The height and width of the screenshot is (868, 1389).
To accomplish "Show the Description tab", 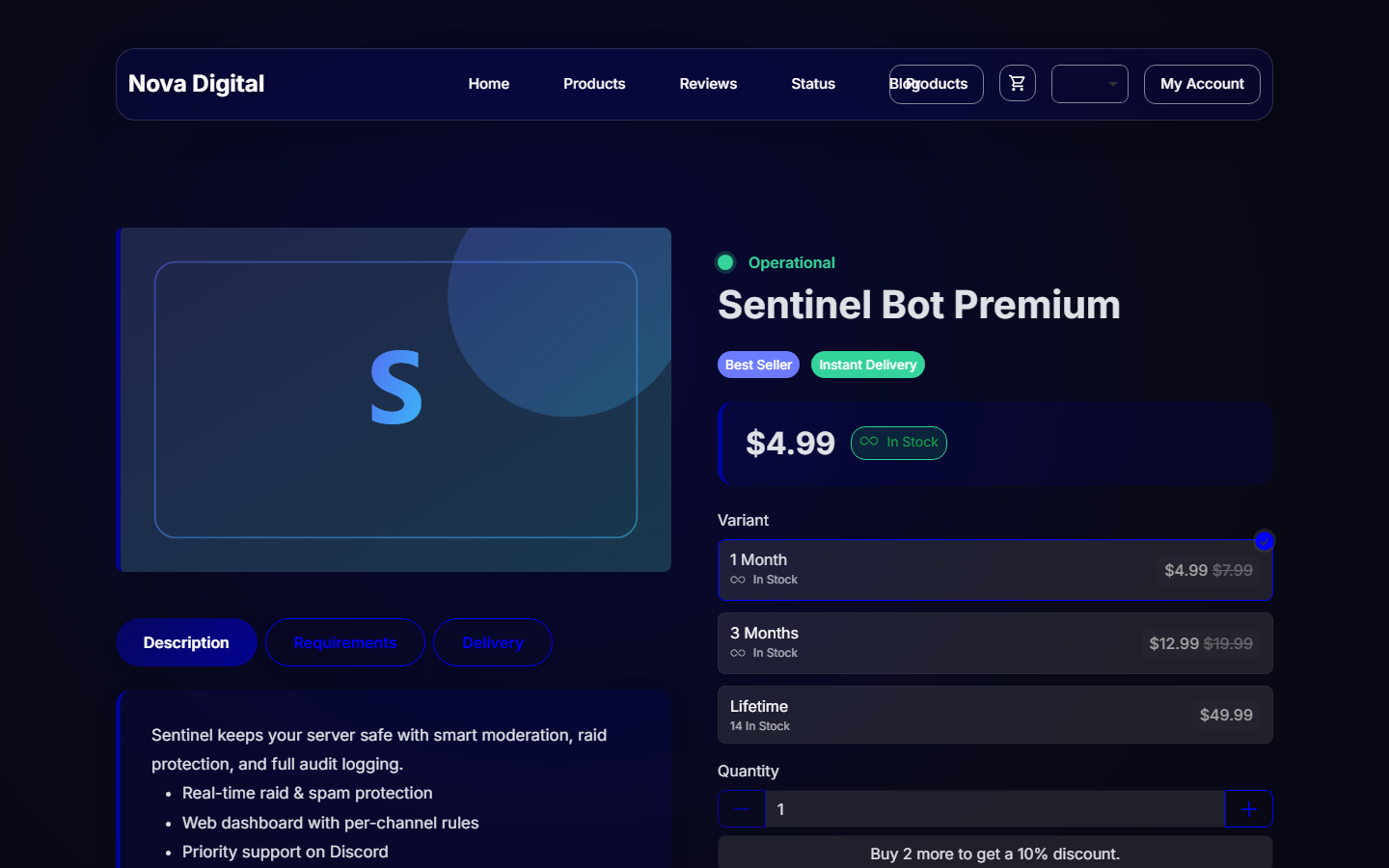I will [x=186, y=642].
